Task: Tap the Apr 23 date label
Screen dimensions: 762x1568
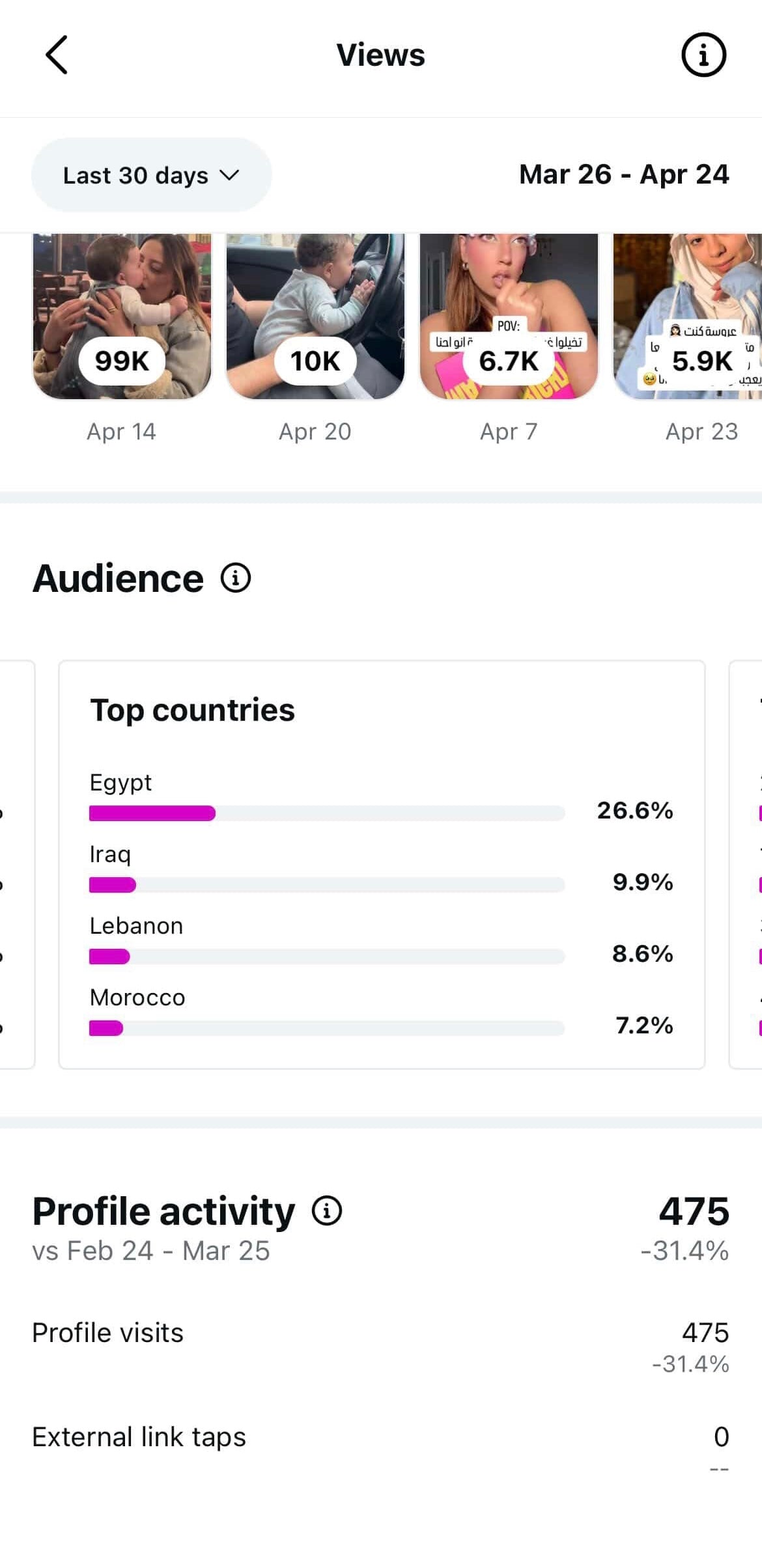Action: pos(701,431)
